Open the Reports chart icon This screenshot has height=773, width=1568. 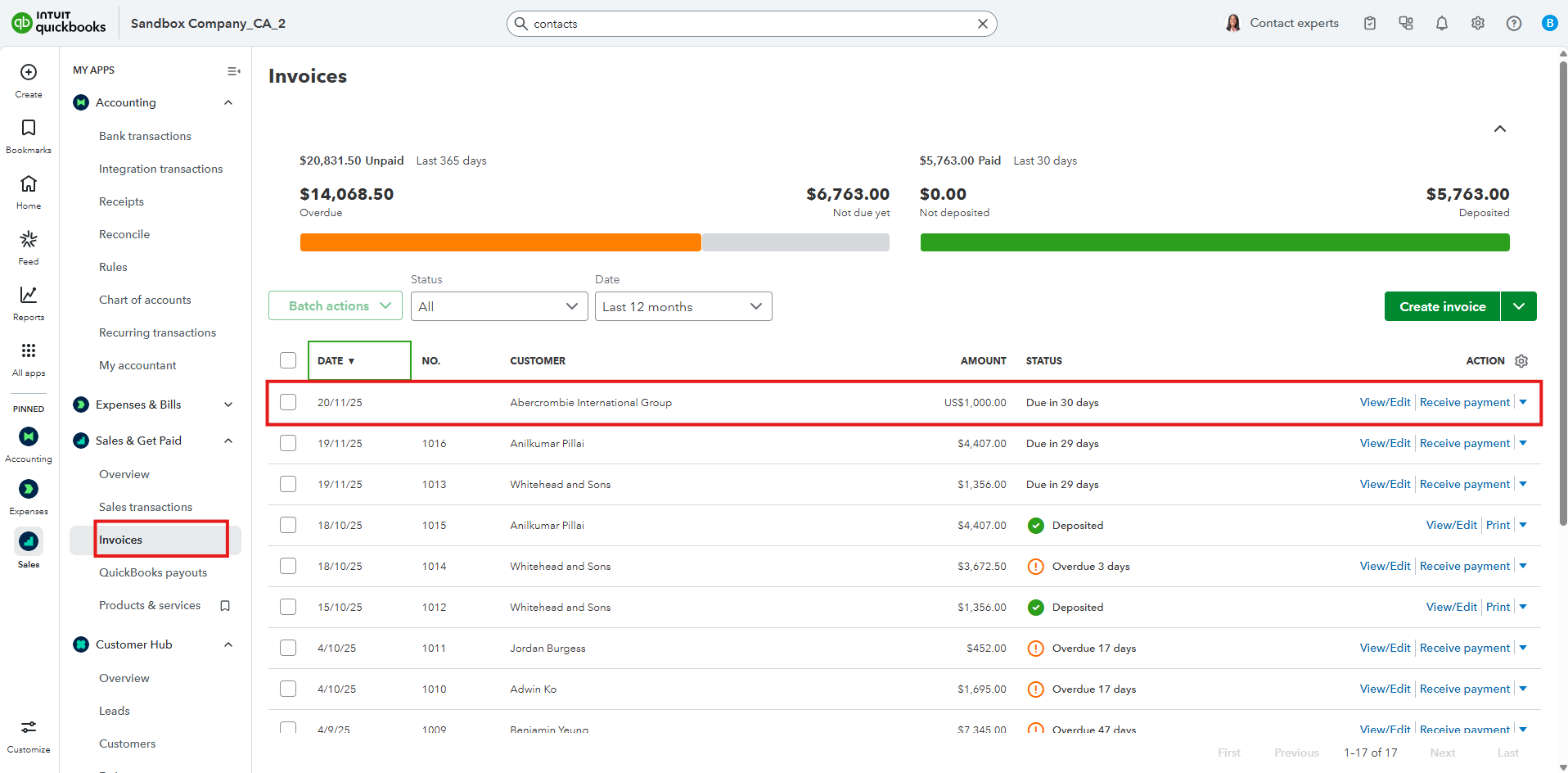pos(29,296)
